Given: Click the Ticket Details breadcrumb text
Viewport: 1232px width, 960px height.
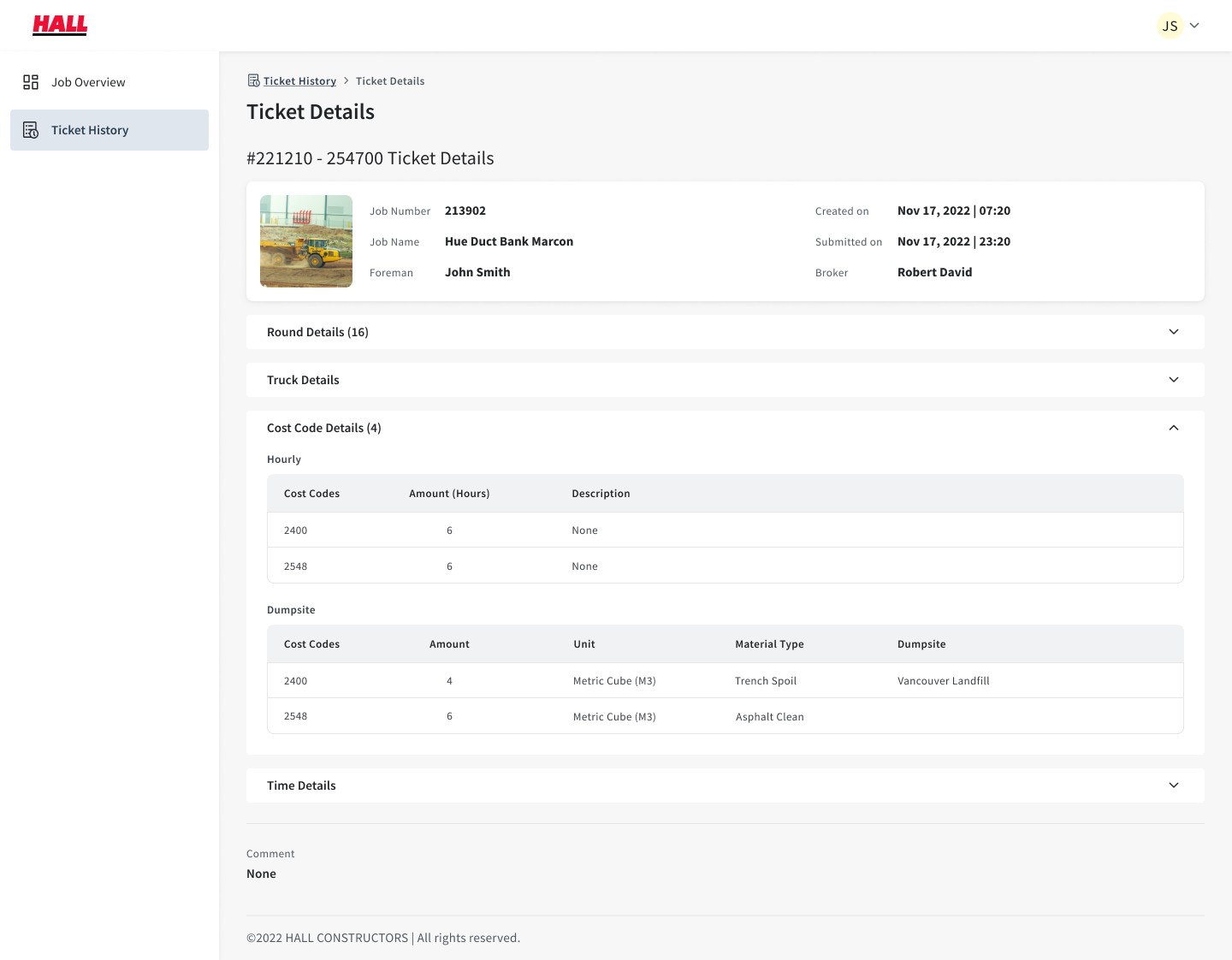Looking at the screenshot, I should pos(390,81).
